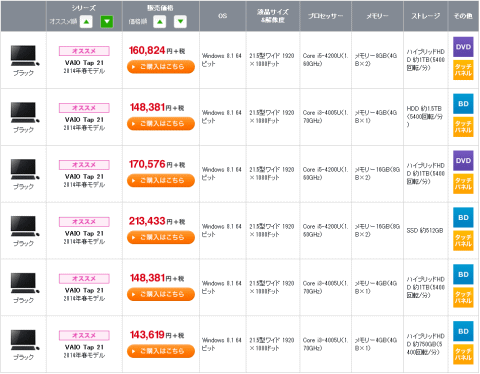Click purchase button for 213,433 yen model
480x374 pixels.
tap(161, 237)
